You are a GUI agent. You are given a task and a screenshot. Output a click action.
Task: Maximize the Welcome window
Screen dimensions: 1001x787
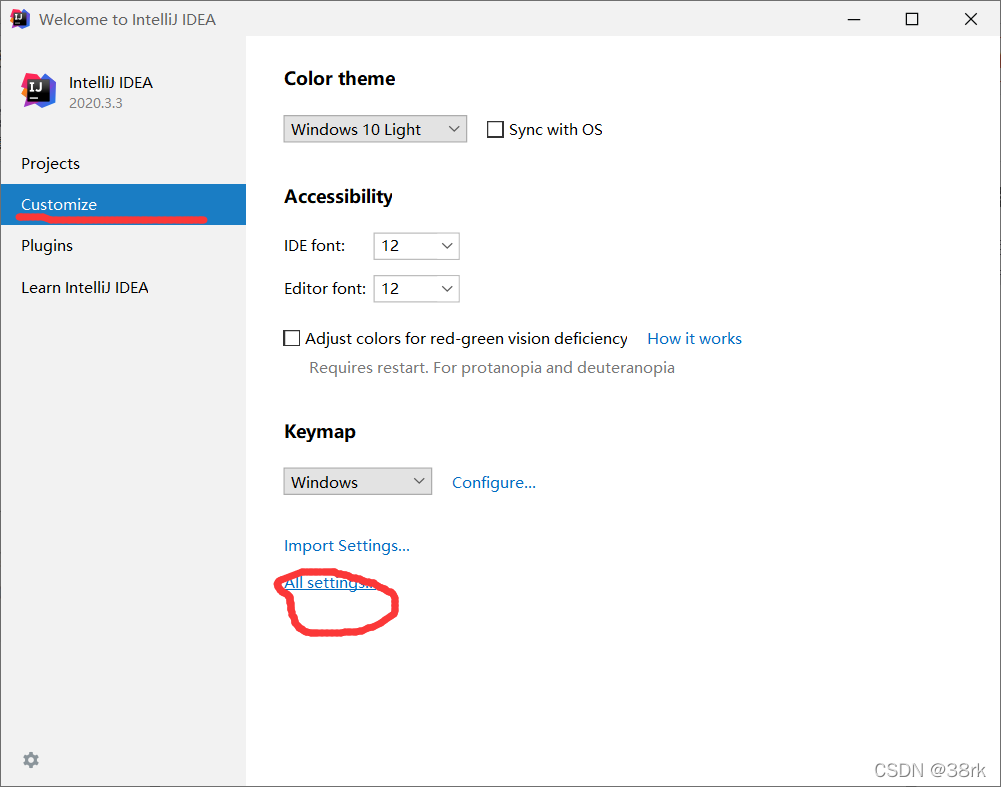pyautogui.click(x=912, y=19)
